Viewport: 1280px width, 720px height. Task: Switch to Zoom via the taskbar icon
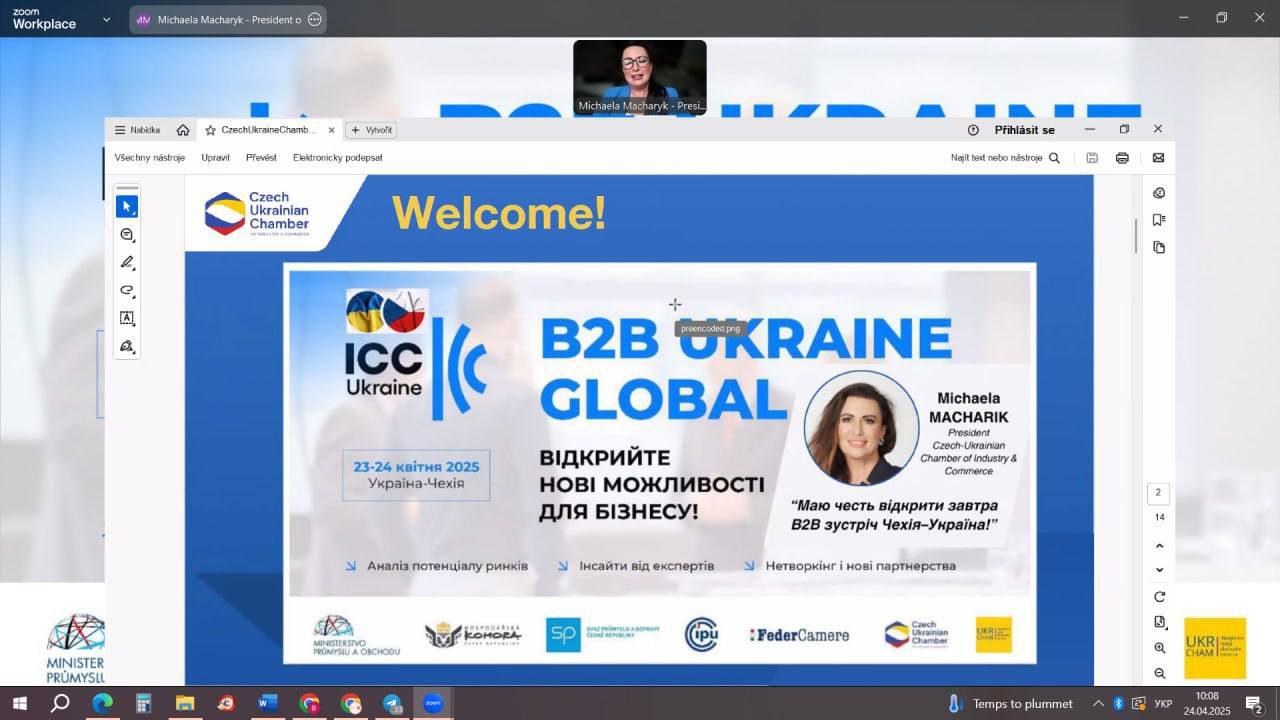click(x=433, y=703)
